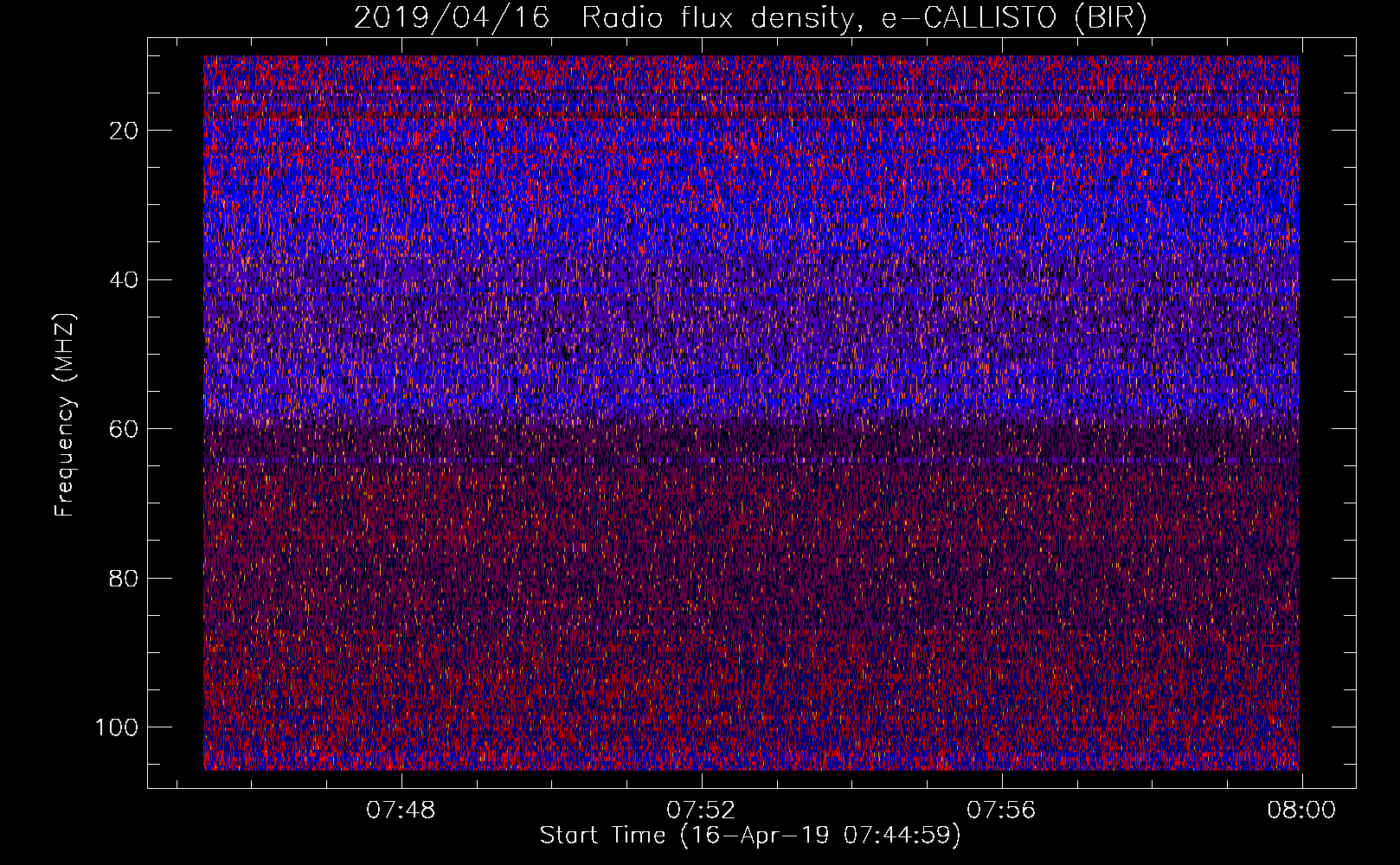Click the 07:52 time tick label
This screenshot has width=1400, height=865.
pyautogui.click(x=701, y=811)
